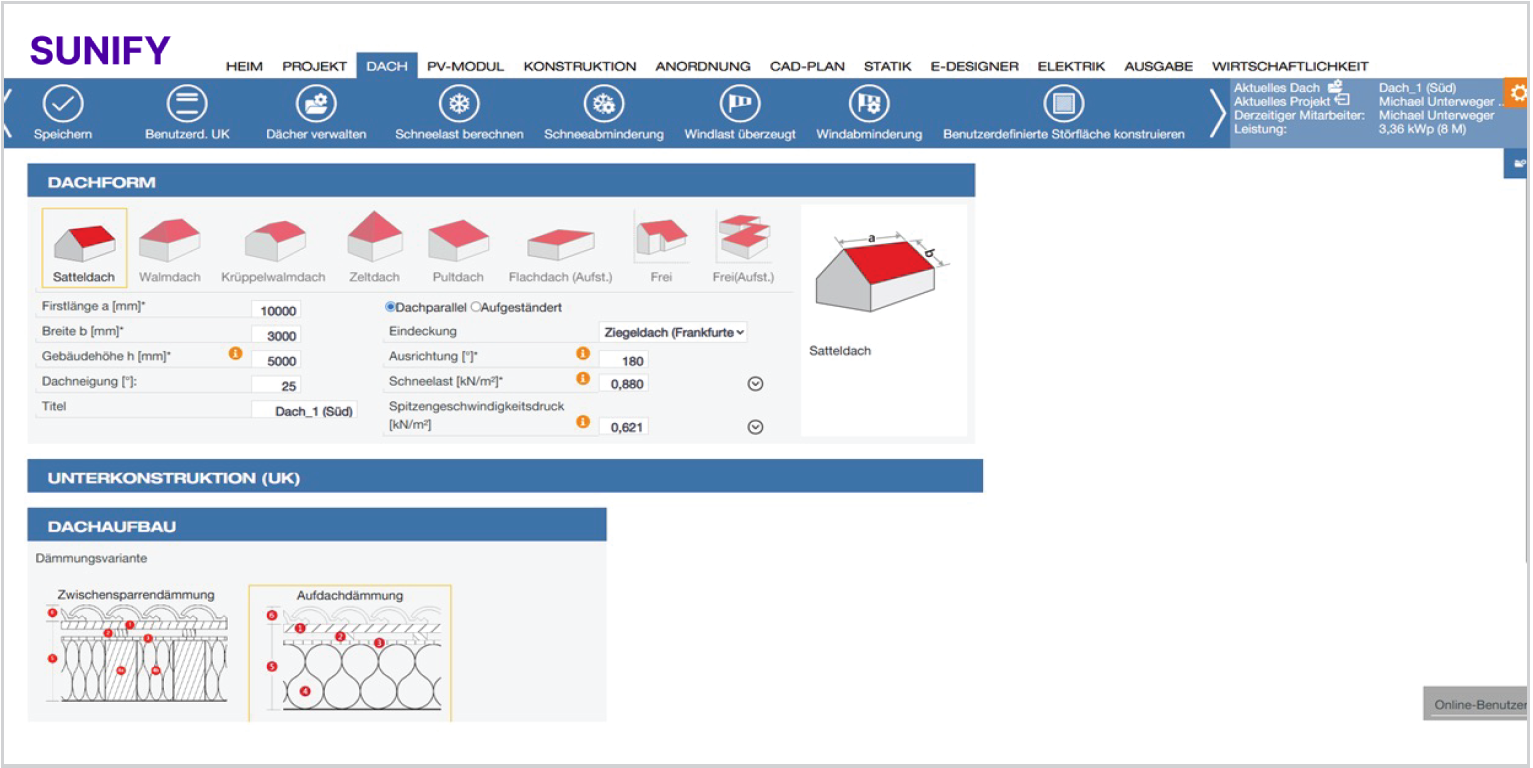
Task: Select Aufdachdämmung insulation variant
Action: point(350,652)
